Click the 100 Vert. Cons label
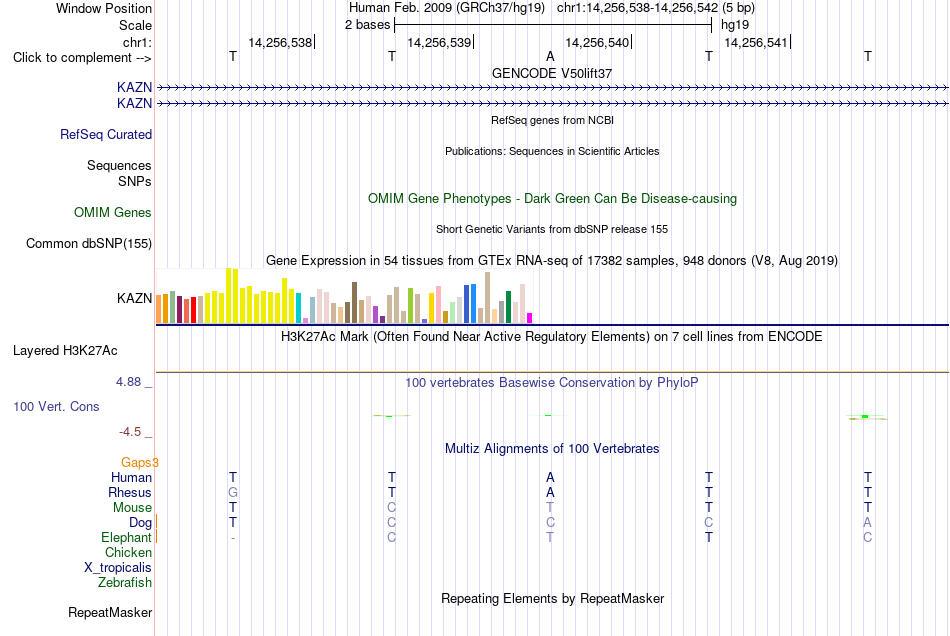The height and width of the screenshot is (636, 950). 56,406
